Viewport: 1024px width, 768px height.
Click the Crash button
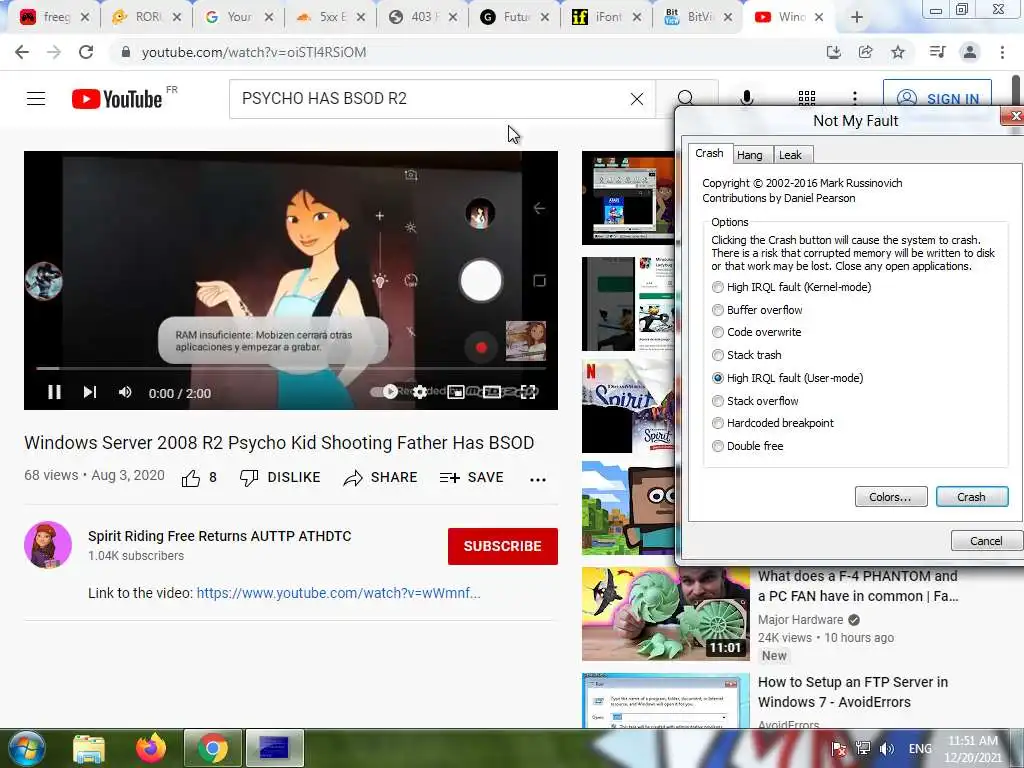coord(972,497)
